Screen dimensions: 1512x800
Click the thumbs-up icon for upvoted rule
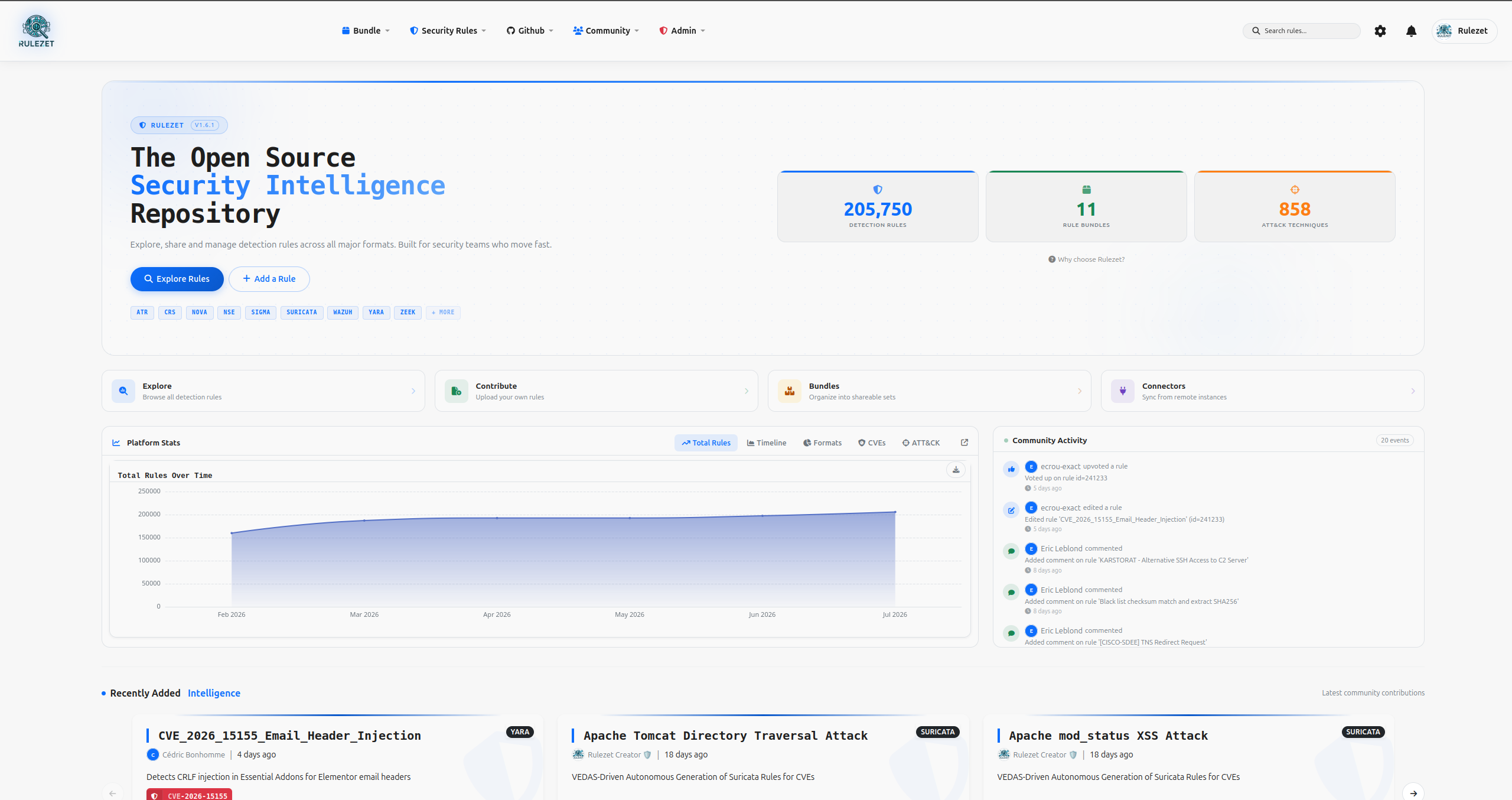[1011, 469]
